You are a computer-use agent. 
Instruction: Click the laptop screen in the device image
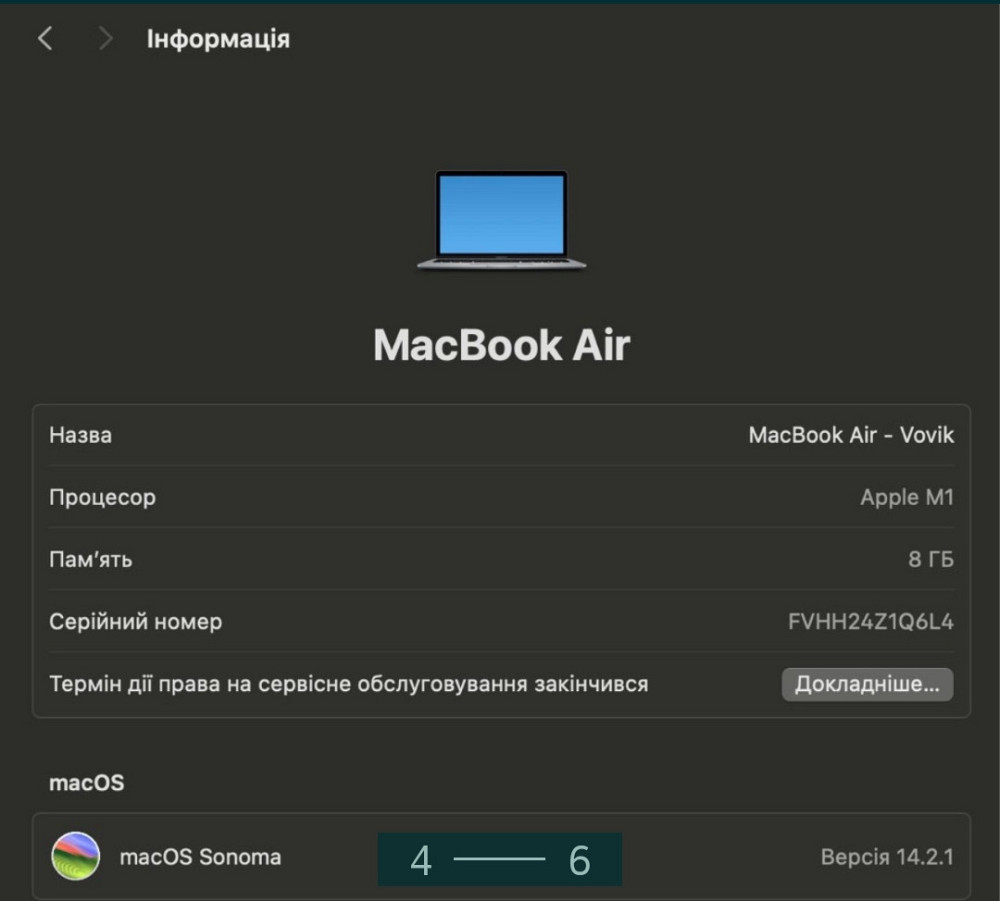click(500, 212)
